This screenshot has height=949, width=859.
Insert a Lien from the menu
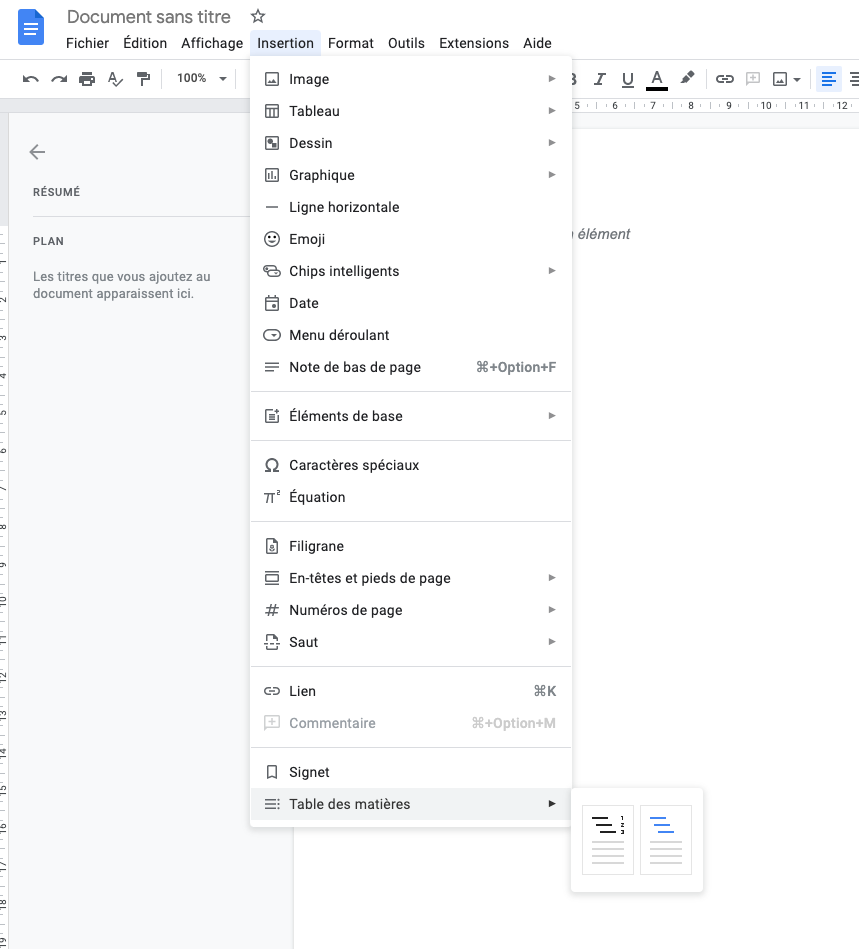[410, 691]
